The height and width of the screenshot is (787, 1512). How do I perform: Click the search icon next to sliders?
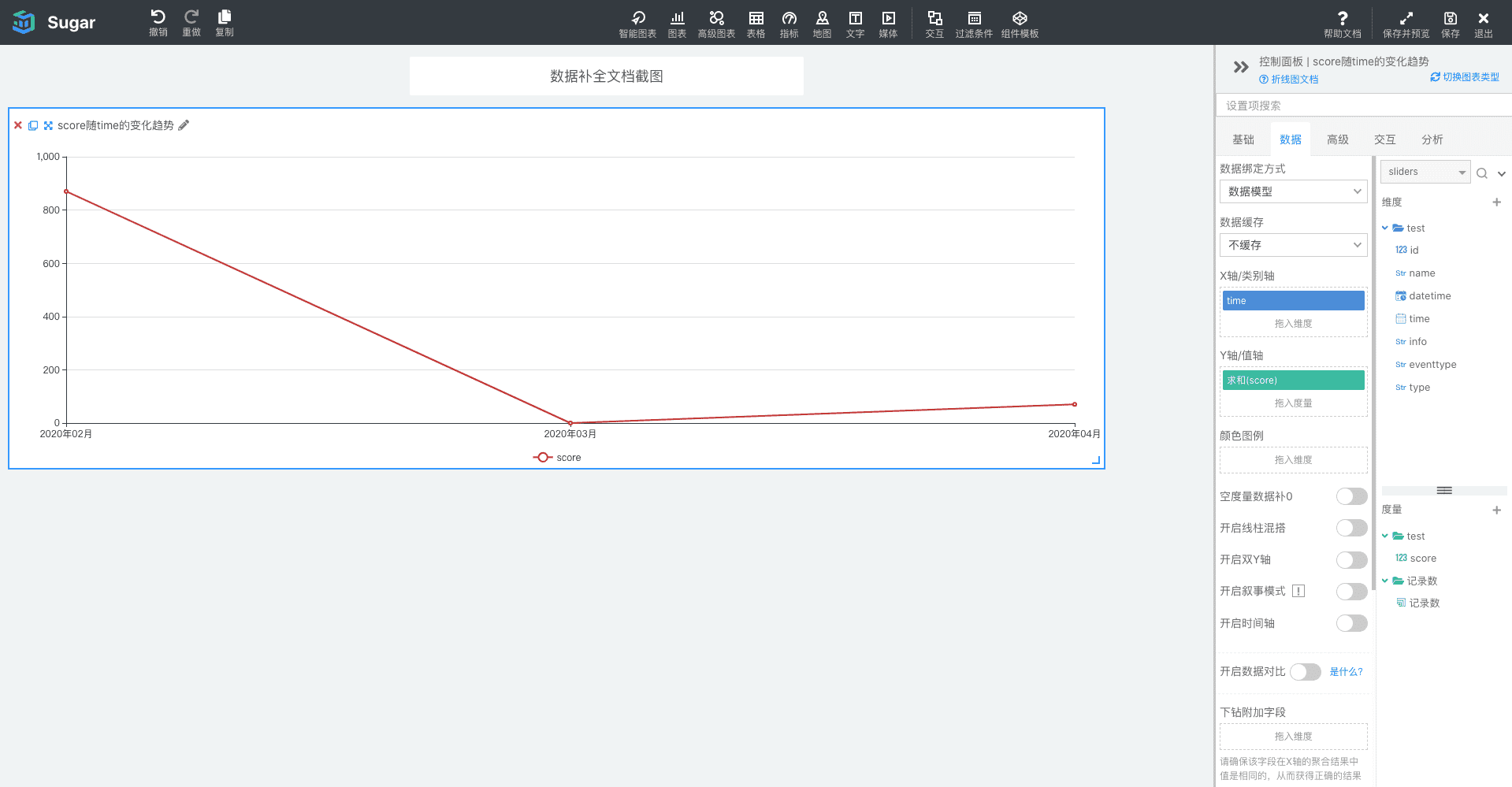coord(1481,173)
